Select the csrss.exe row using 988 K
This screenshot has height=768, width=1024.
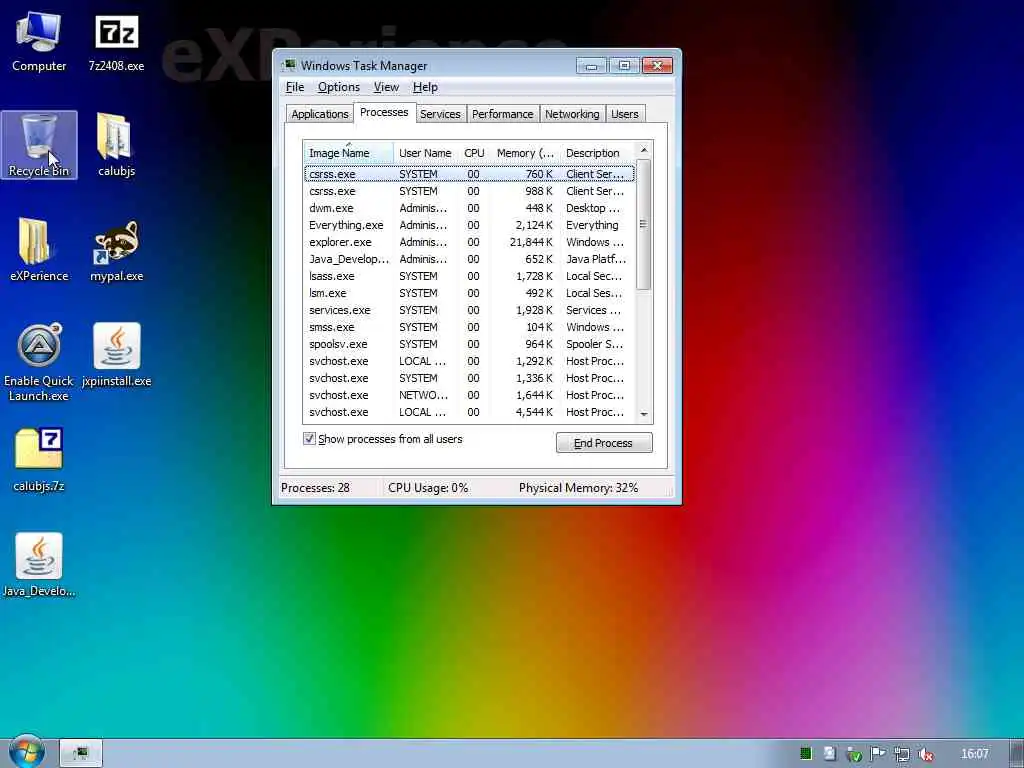[469, 191]
